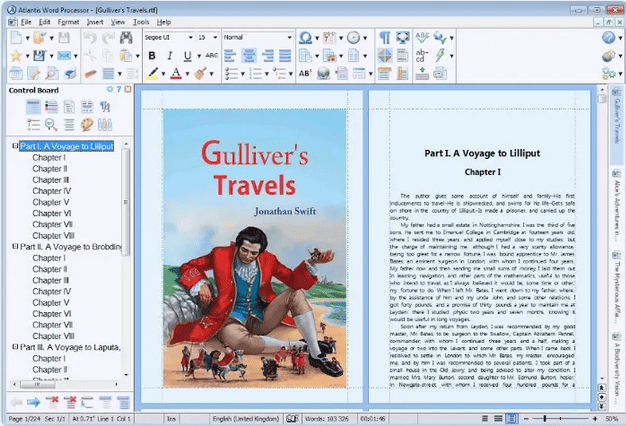Click the Gulliver's Travels cover page
This screenshot has width=626, height=426.
point(254,248)
